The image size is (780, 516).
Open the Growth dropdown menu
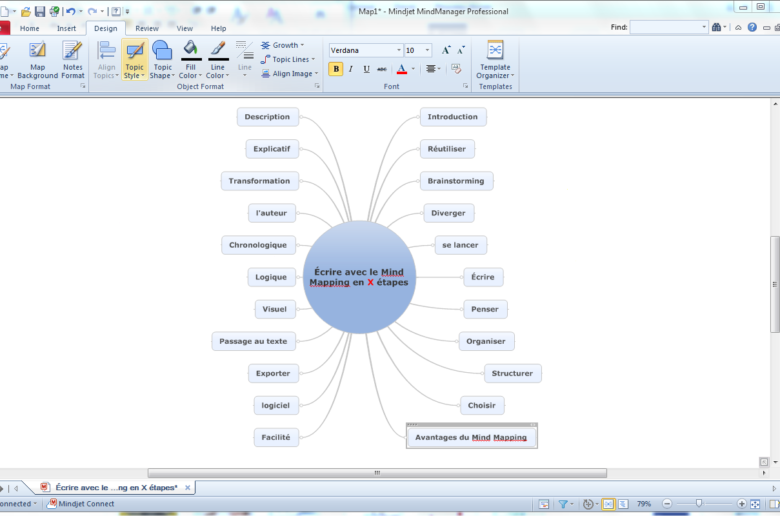point(284,45)
